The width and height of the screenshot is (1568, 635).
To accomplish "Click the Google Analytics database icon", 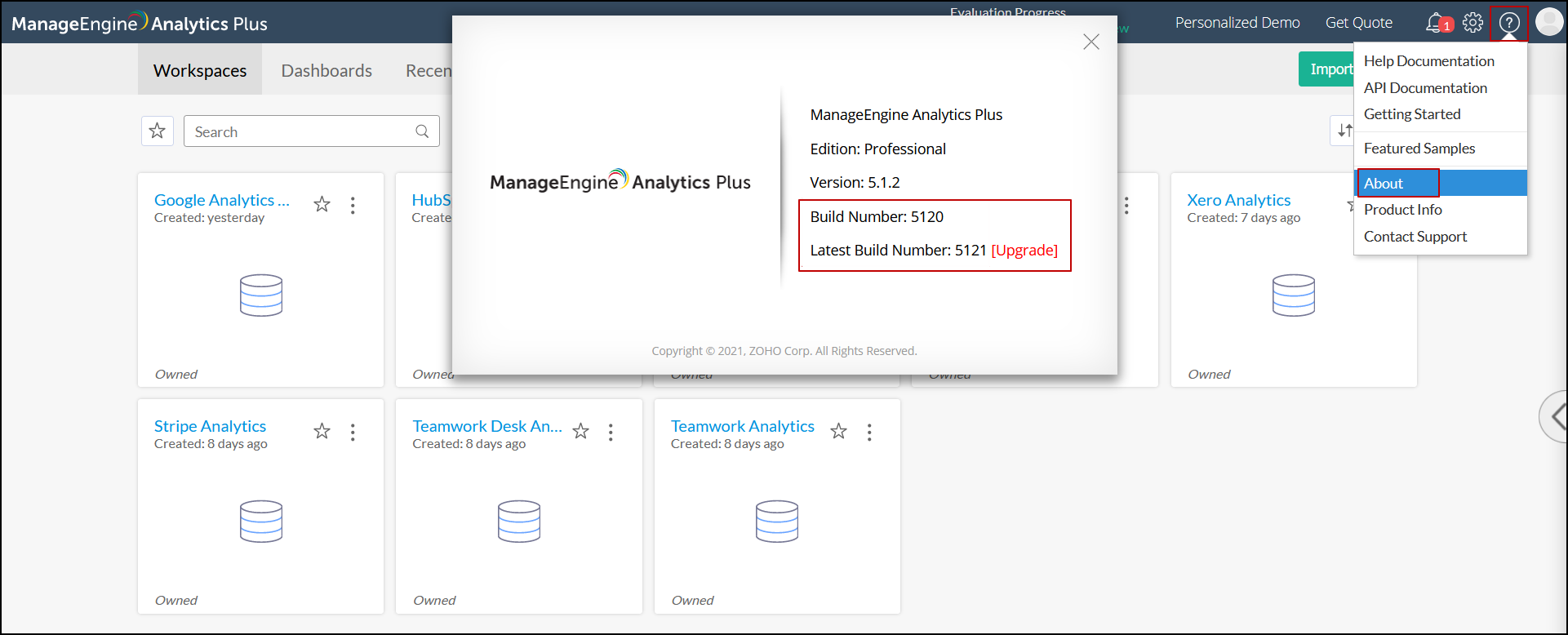I will (x=261, y=295).
